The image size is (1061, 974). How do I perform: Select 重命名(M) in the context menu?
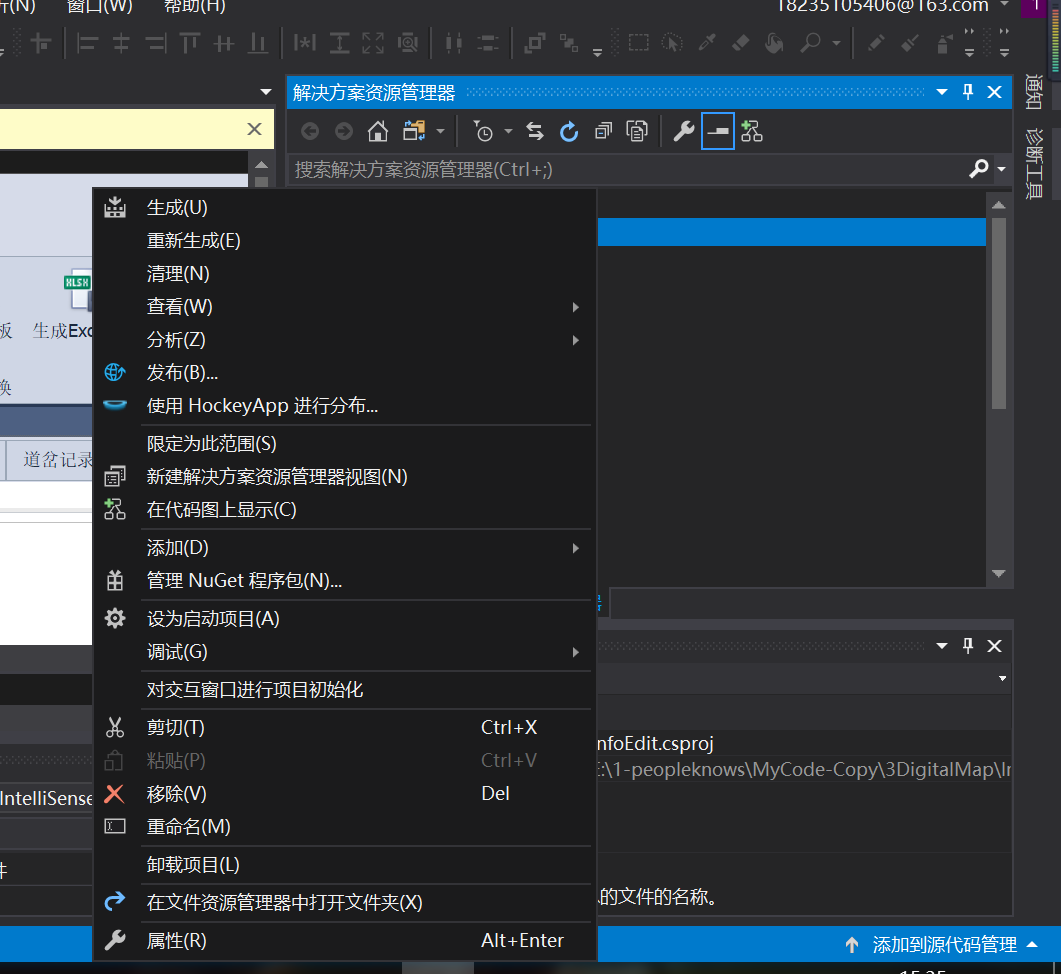345,826
